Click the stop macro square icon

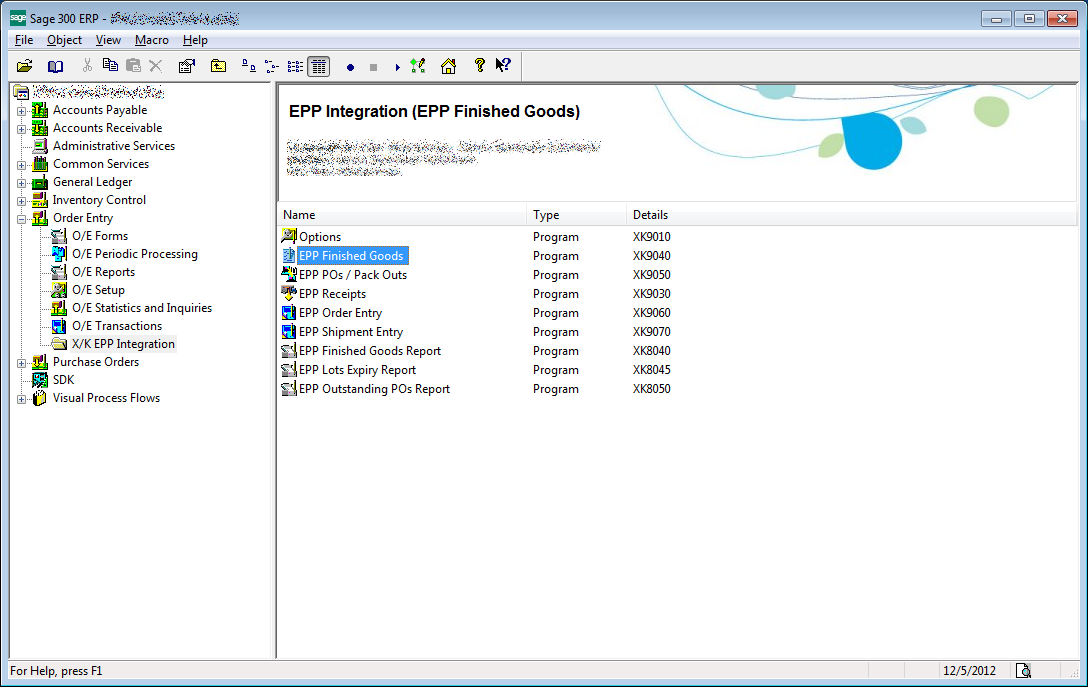coord(373,67)
